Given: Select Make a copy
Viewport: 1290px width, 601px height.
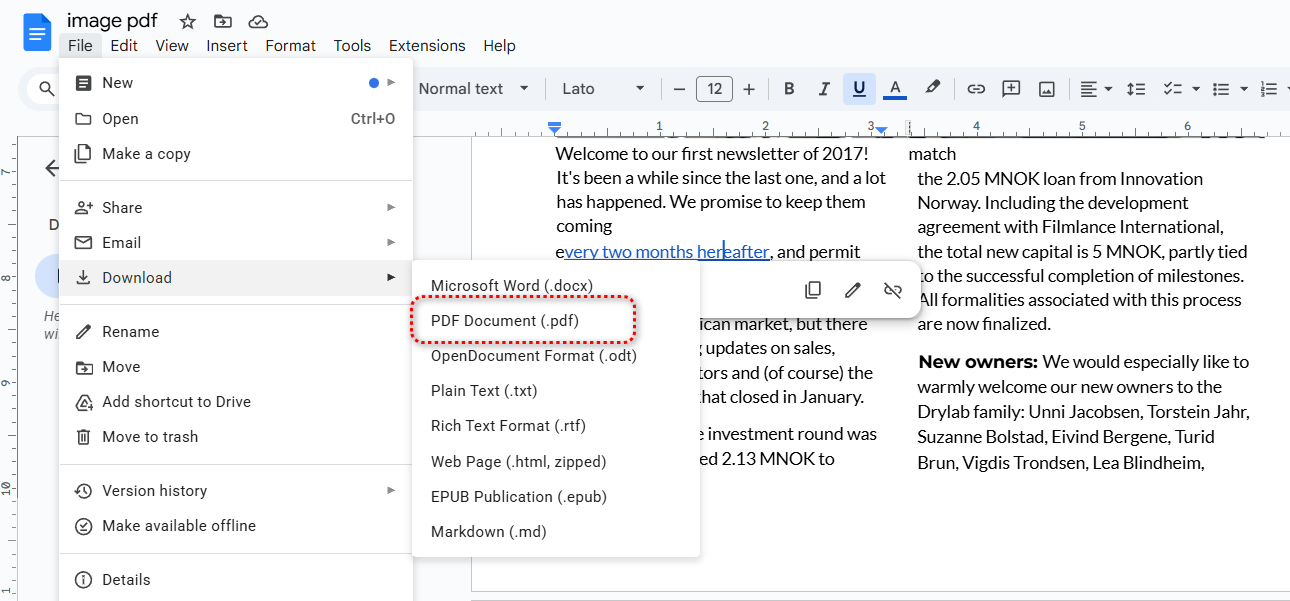Looking at the screenshot, I should 236,154.
